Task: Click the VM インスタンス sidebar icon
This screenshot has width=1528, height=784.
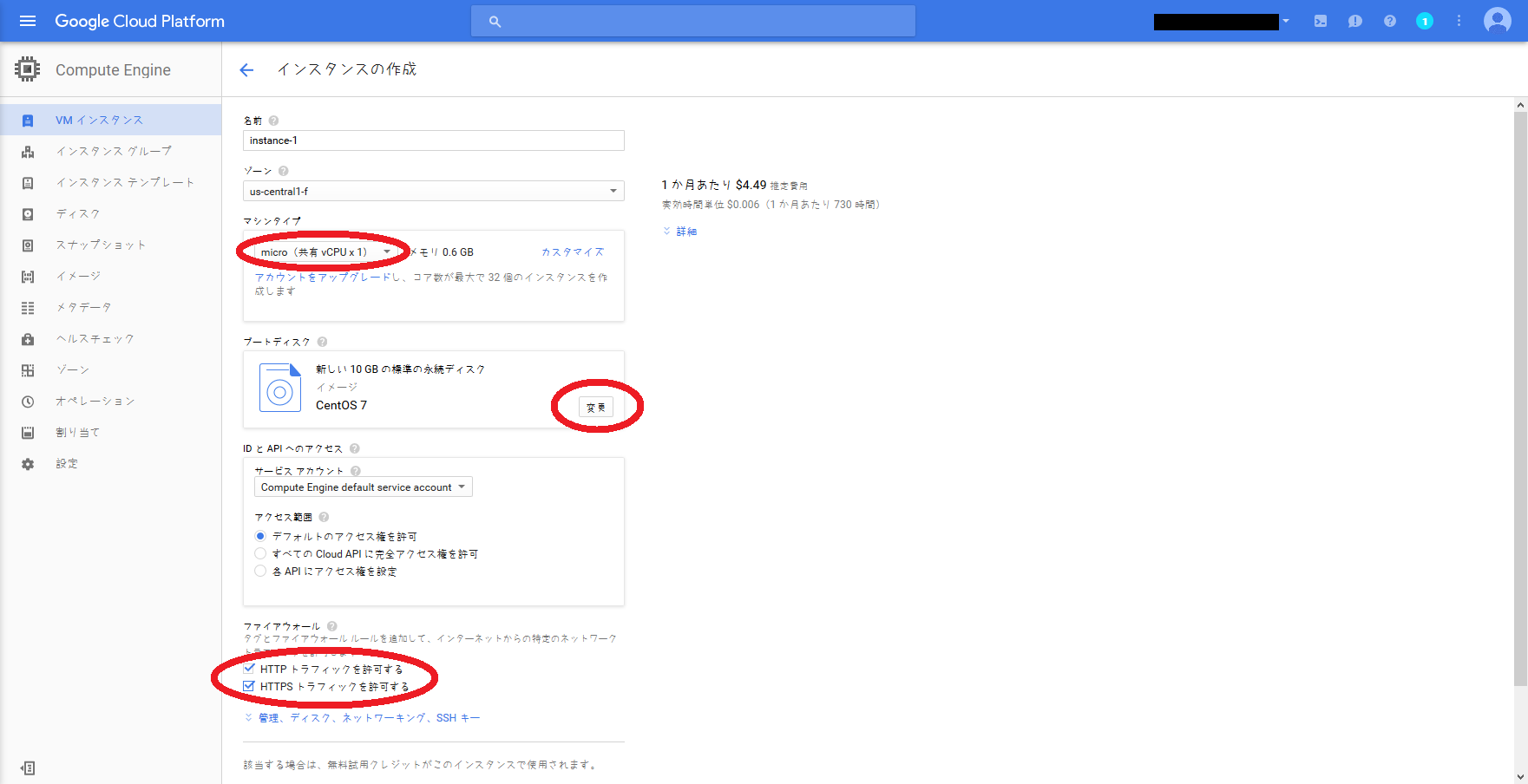Action: [x=28, y=121]
